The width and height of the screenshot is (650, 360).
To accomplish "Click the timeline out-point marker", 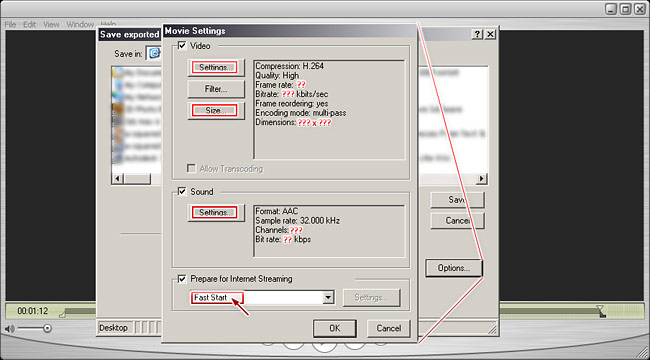I will click(601, 311).
